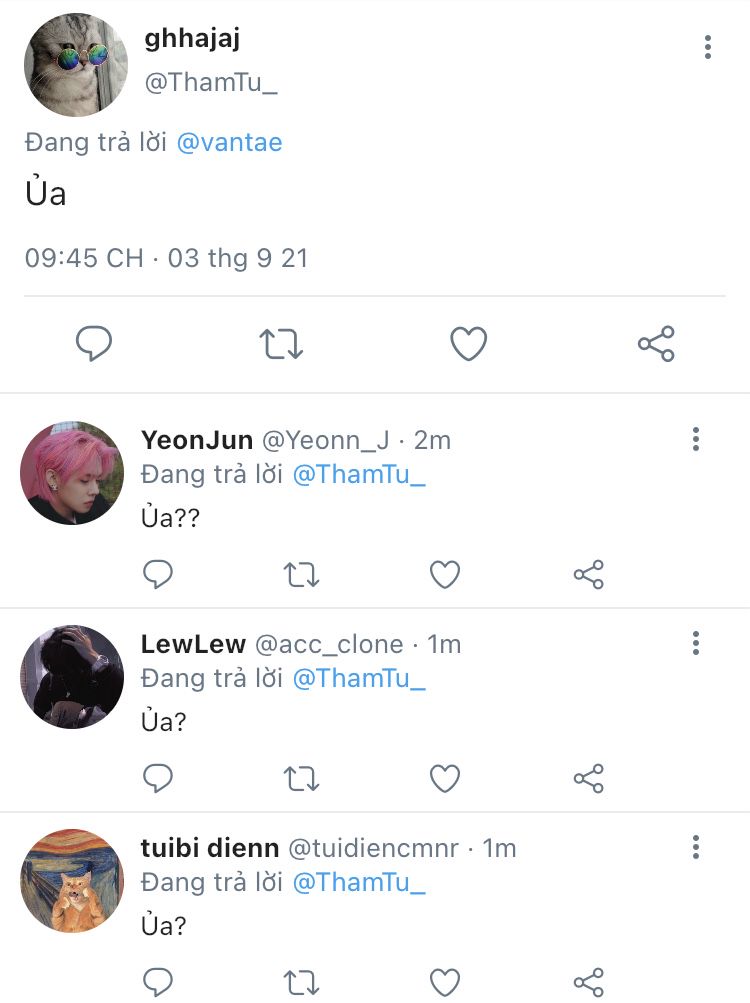Share the main ghhajaj tweet
Image resolution: width=750 pixels, height=1003 pixels.
(656, 344)
